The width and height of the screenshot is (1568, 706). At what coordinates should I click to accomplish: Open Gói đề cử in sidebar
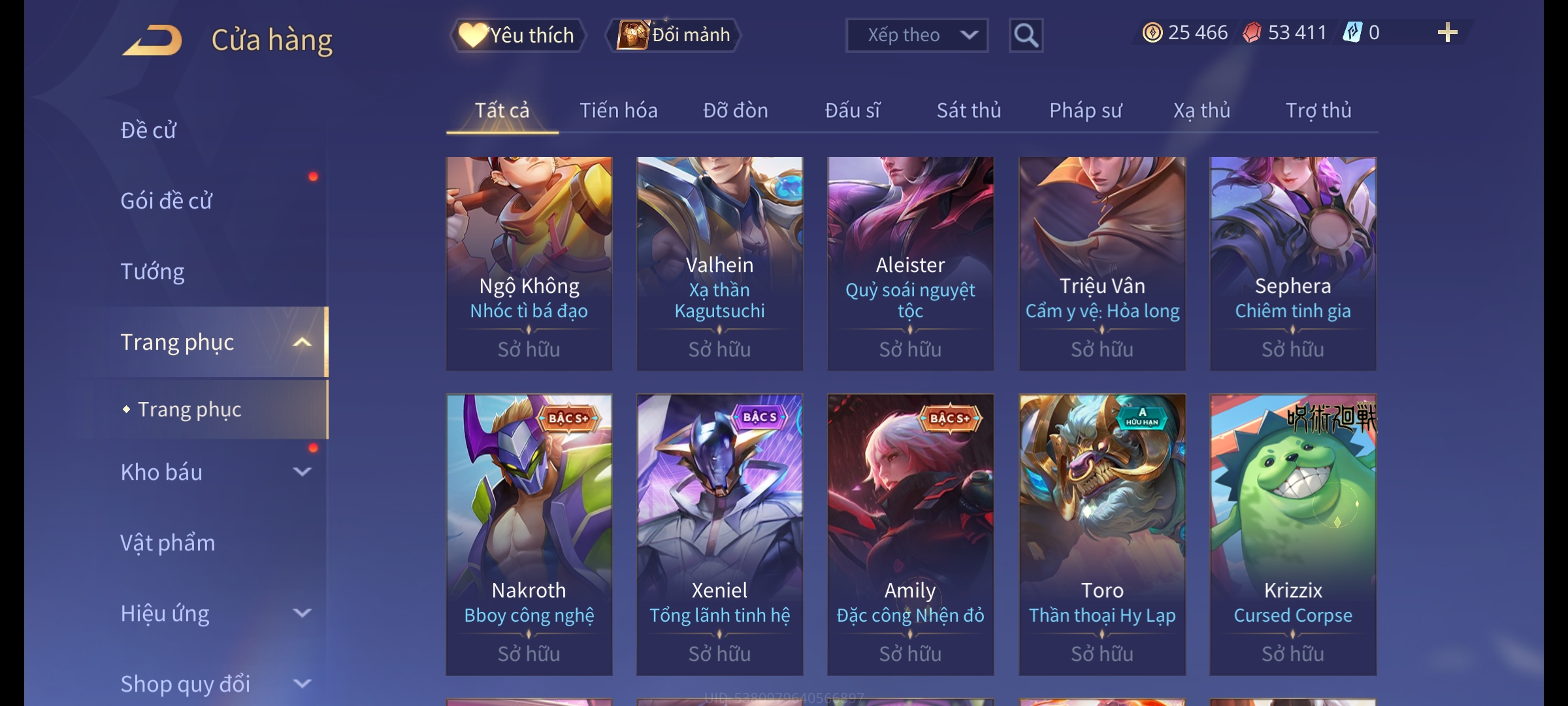(x=166, y=201)
